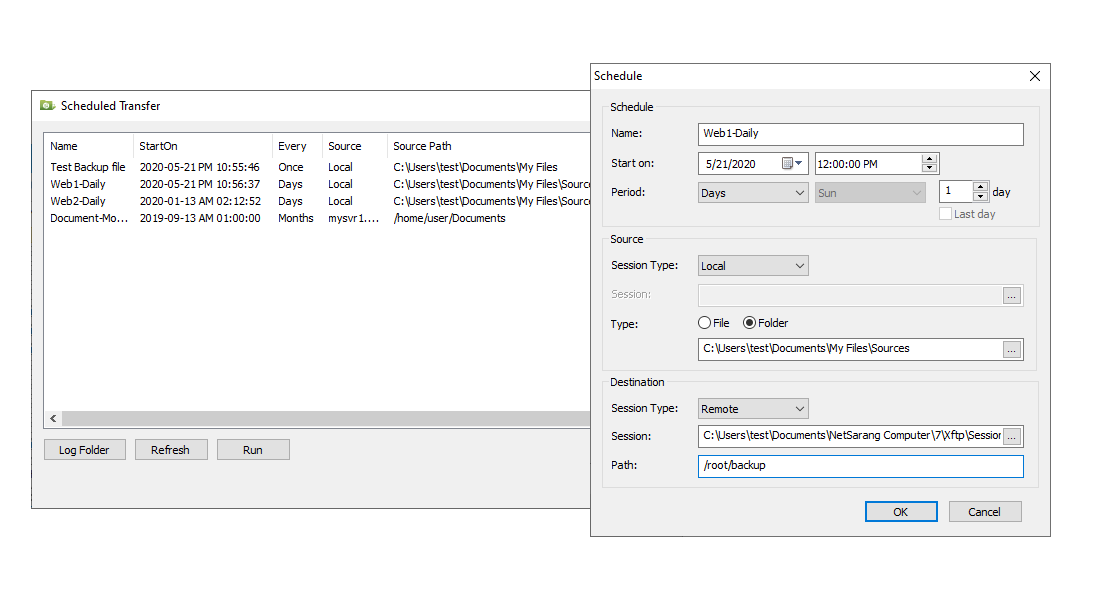This screenshot has width=1100, height=600.
Task: Open the Period dropdown showing Days
Action: (753, 193)
